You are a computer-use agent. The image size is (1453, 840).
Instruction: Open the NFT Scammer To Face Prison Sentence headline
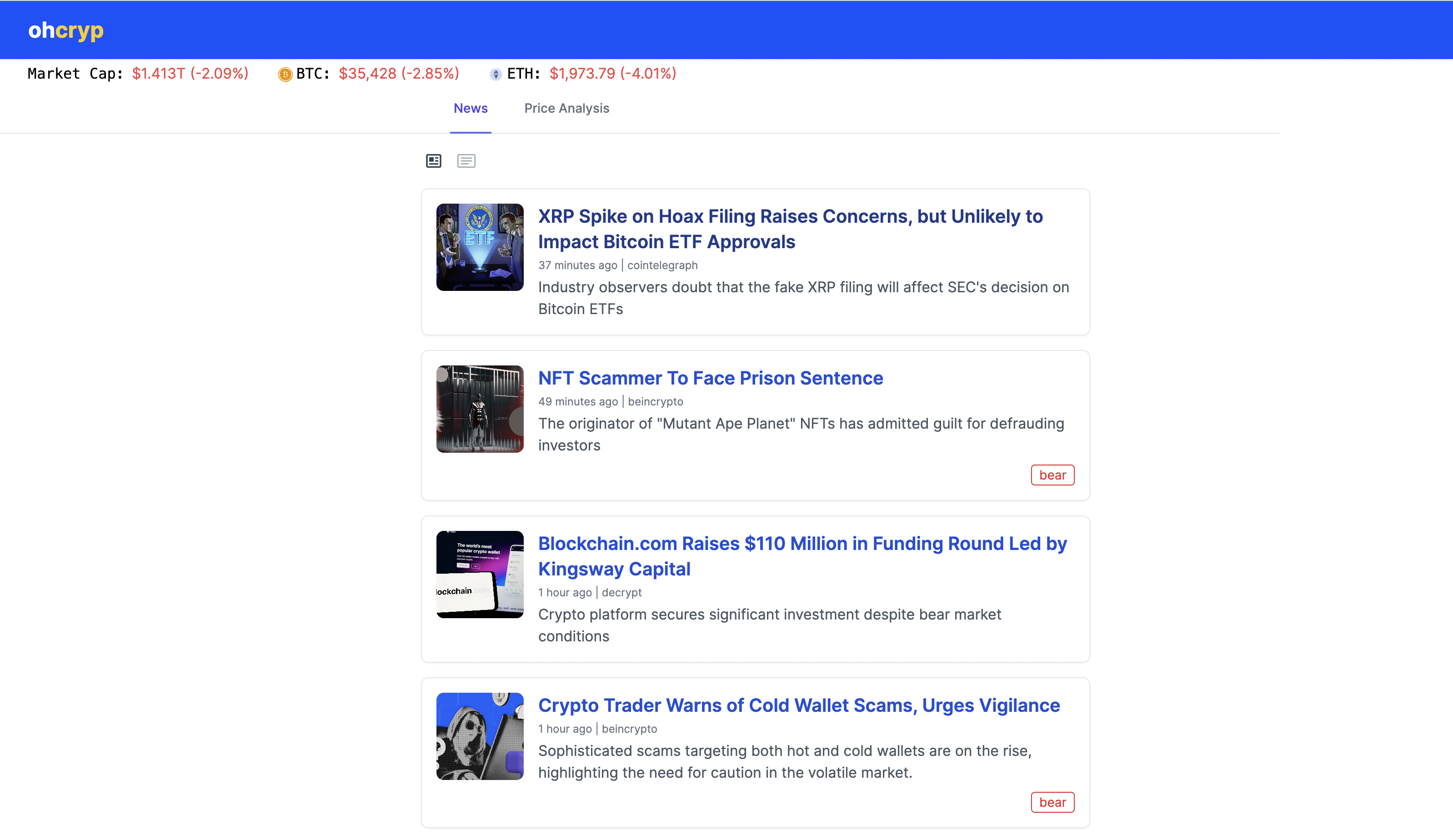pos(710,378)
